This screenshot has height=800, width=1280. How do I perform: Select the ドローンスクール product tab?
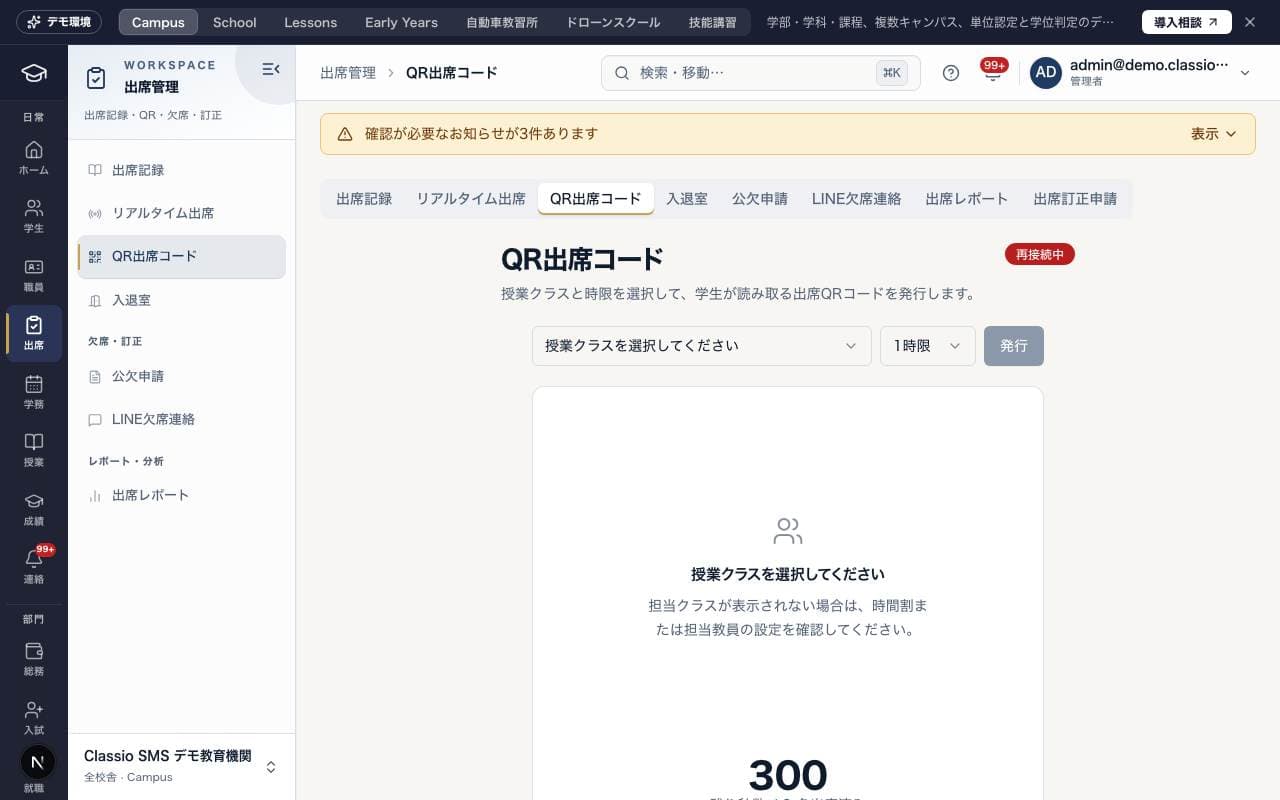click(613, 22)
